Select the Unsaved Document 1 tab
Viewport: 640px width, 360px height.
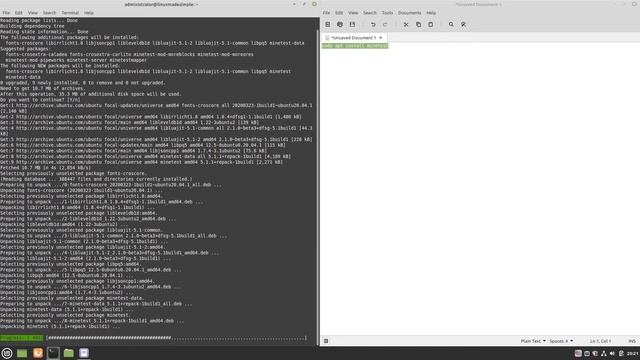click(x=353, y=38)
